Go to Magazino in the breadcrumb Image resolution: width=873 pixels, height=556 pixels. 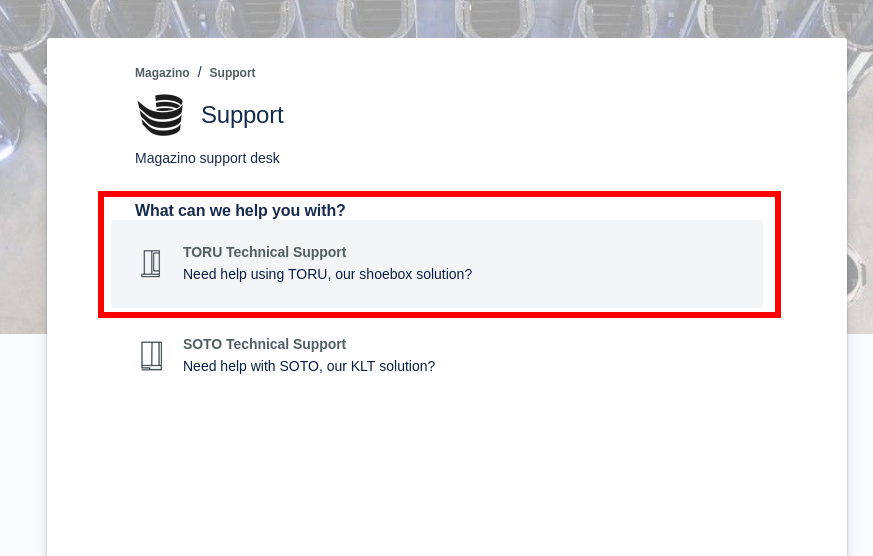(162, 73)
